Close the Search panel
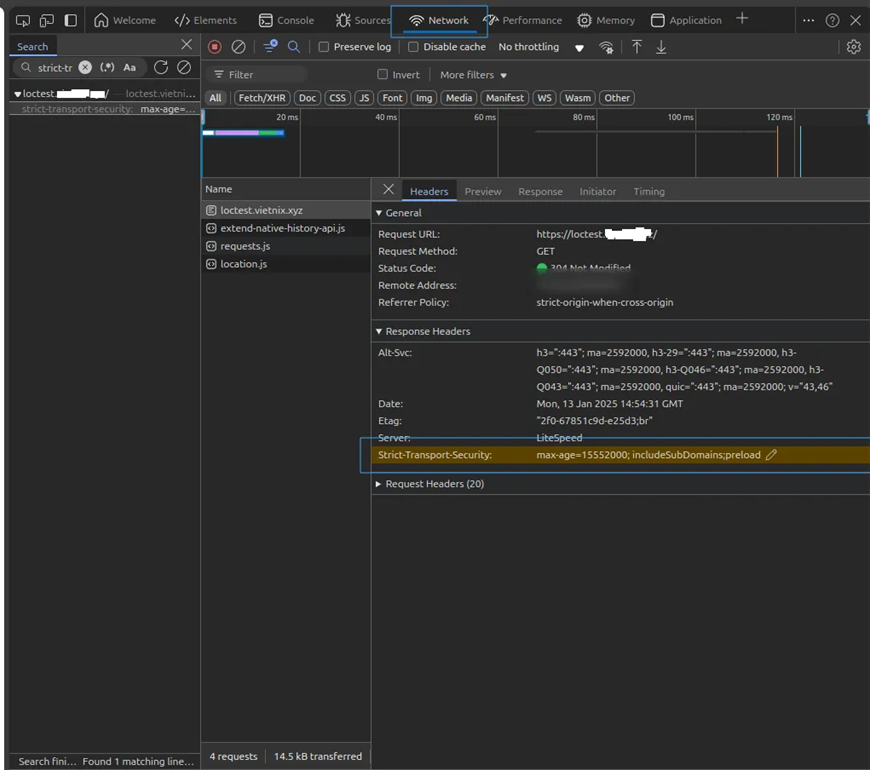The width and height of the screenshot is (870, 770). click(186, 44)
